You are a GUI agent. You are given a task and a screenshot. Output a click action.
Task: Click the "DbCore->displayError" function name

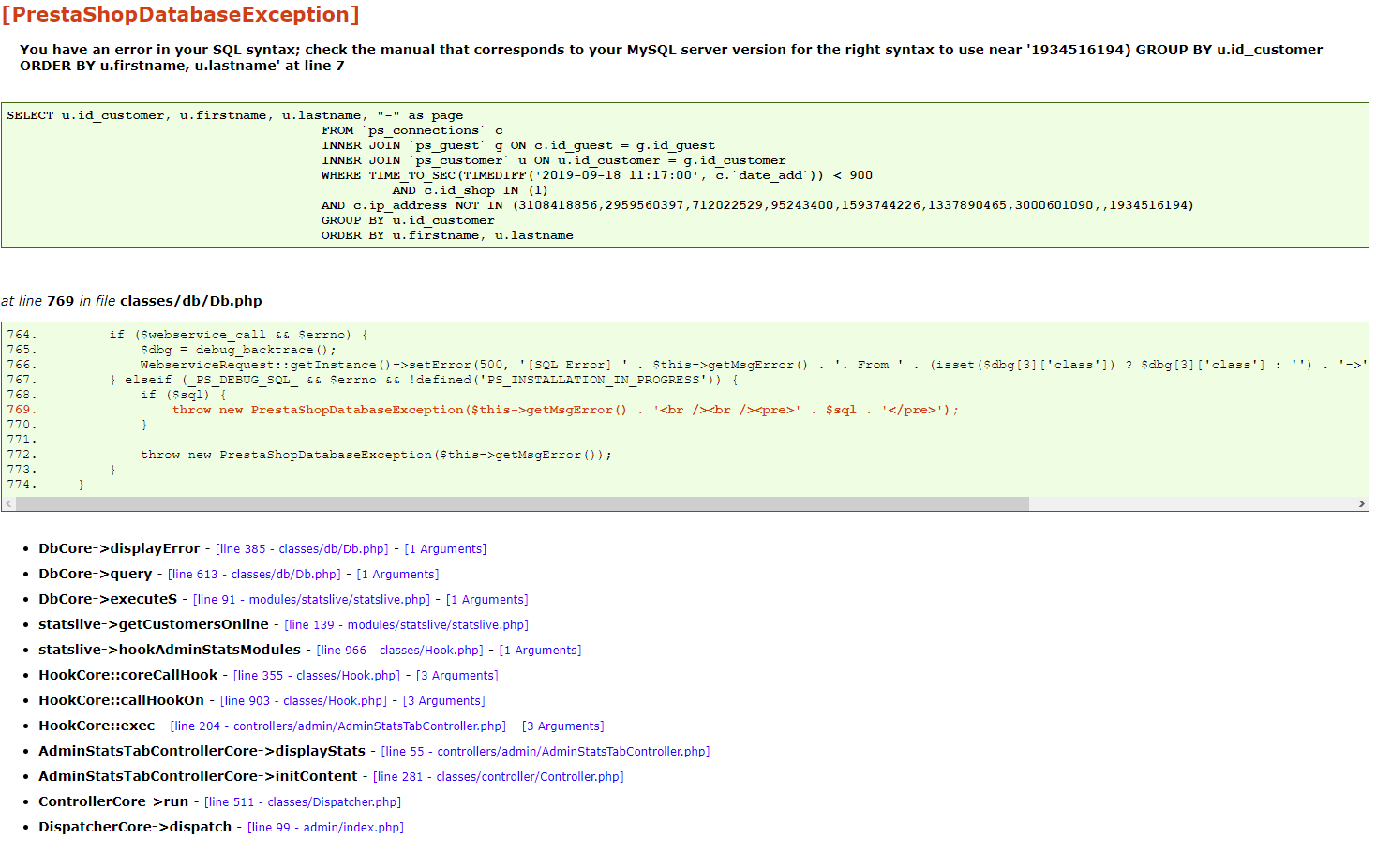(x=119, y=548)
